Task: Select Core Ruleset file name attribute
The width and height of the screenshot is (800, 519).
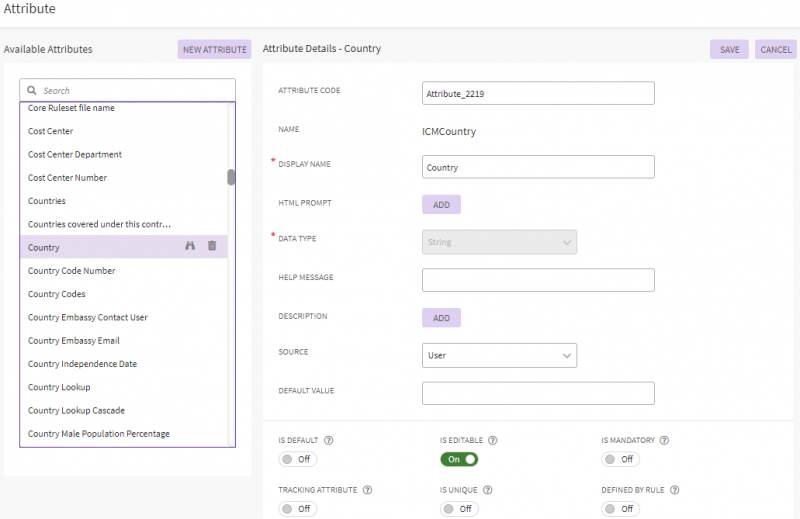Action: coord(123,108)
